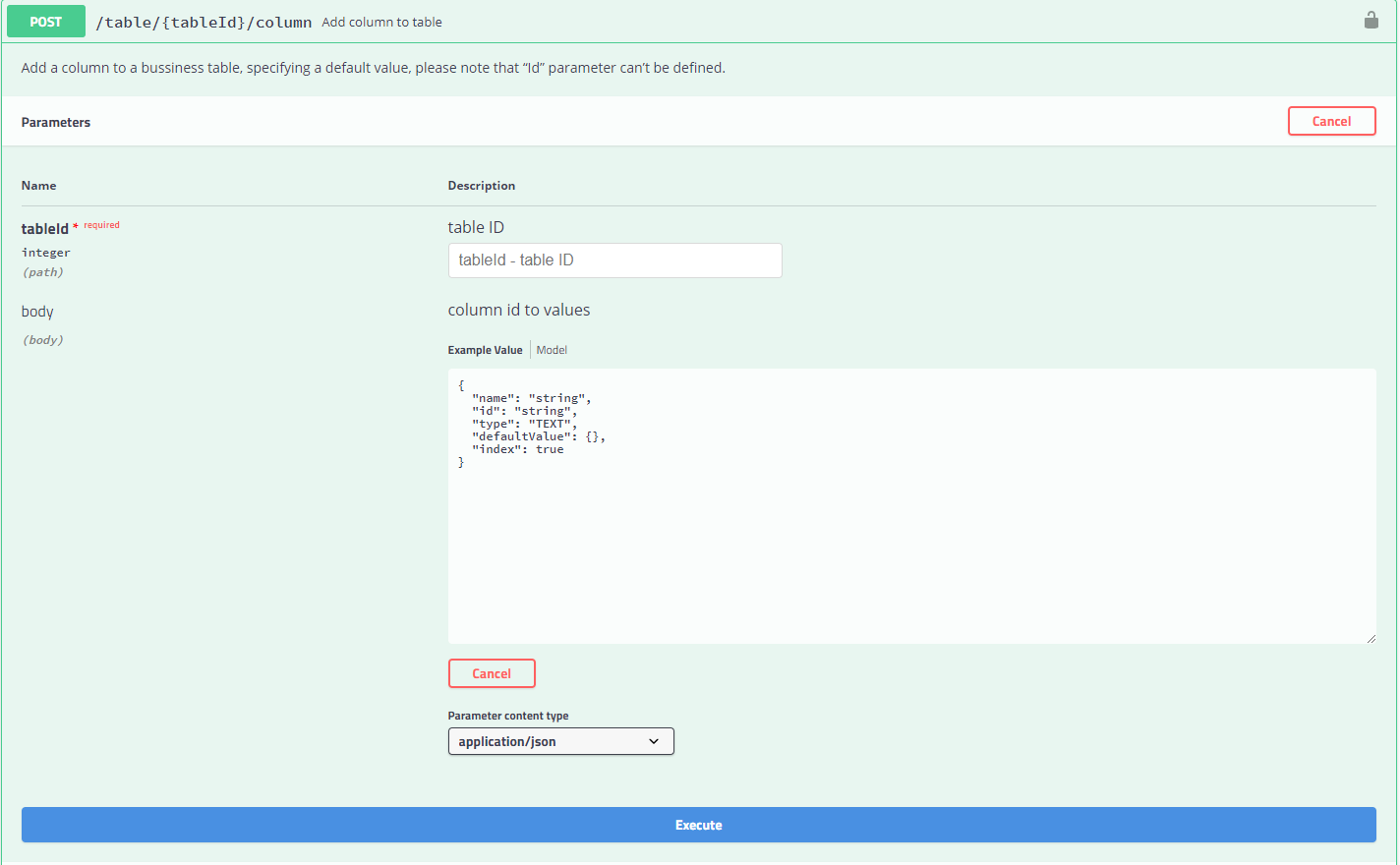Click the Cancel button below the body editor
Viewport: 1400px width, 865px height.
[x=492, y=673]
